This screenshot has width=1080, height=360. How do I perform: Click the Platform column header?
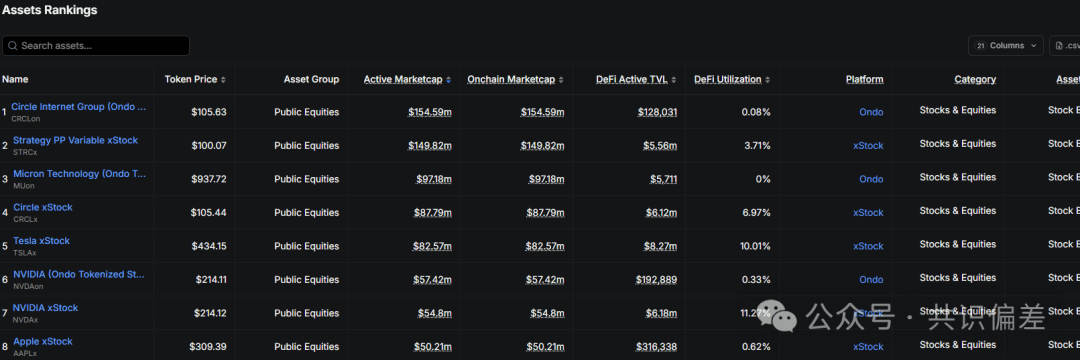click(864, 79)
